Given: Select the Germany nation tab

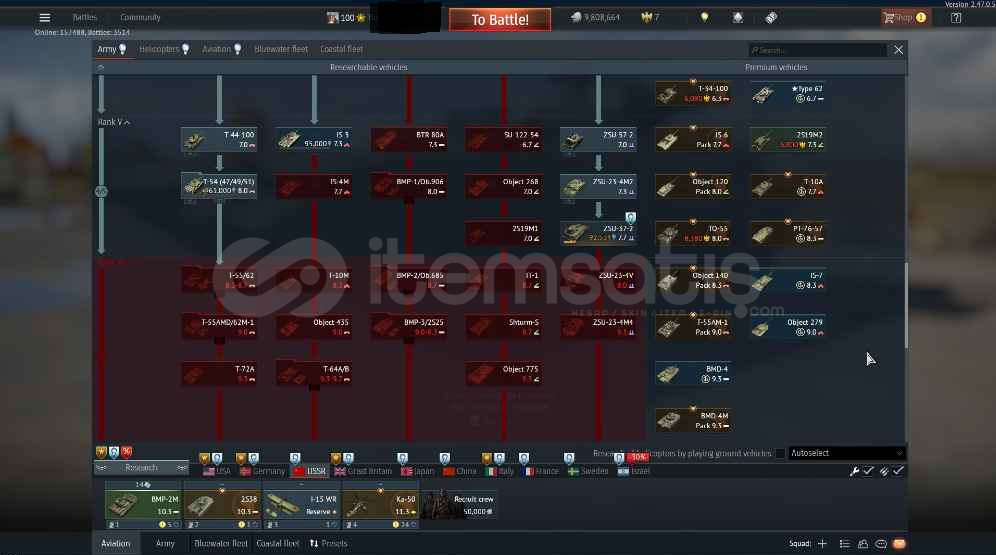Looking at the screenshot, I should click(x=263, y=471).
